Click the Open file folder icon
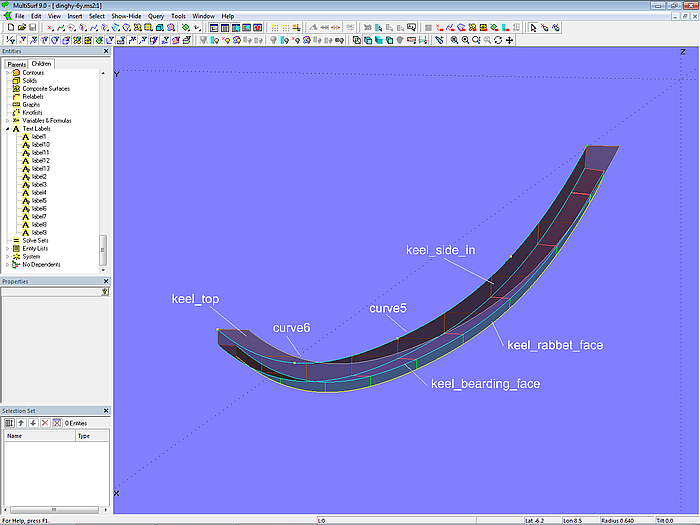The height and width of the screenshot is (525, 700). pyautogui.click(x=21, y=28)
